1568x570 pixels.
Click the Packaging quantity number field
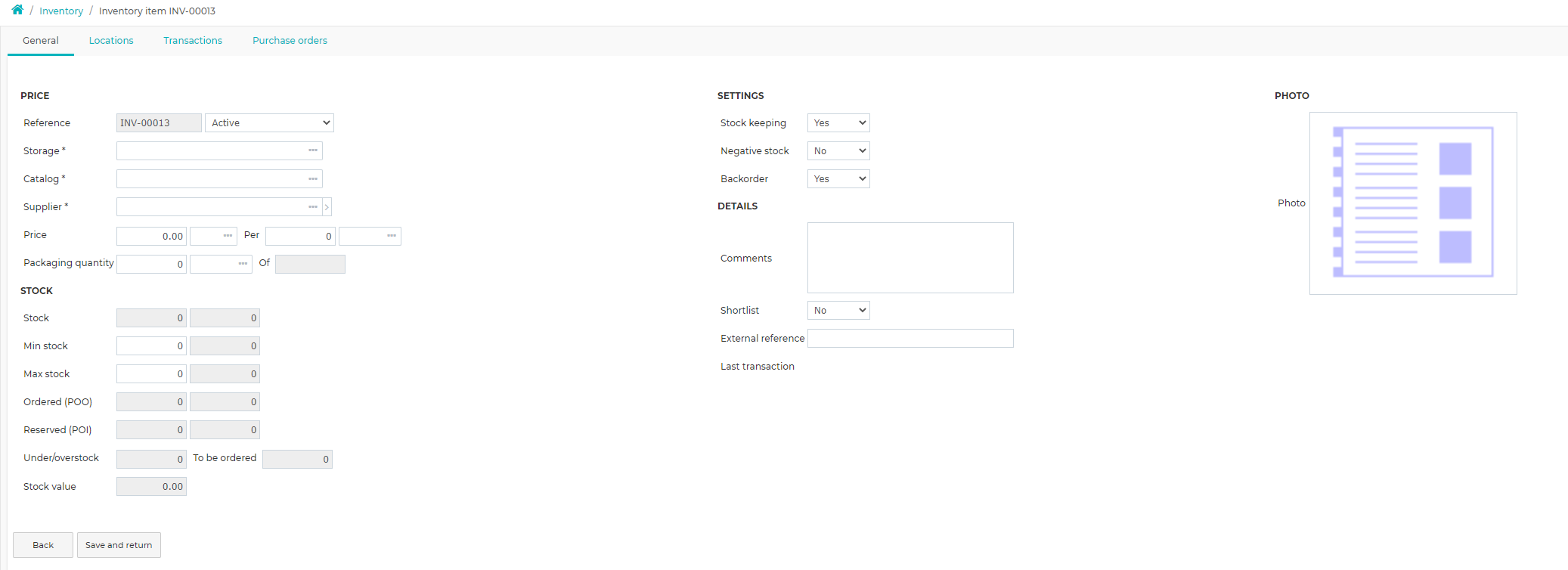151,264
